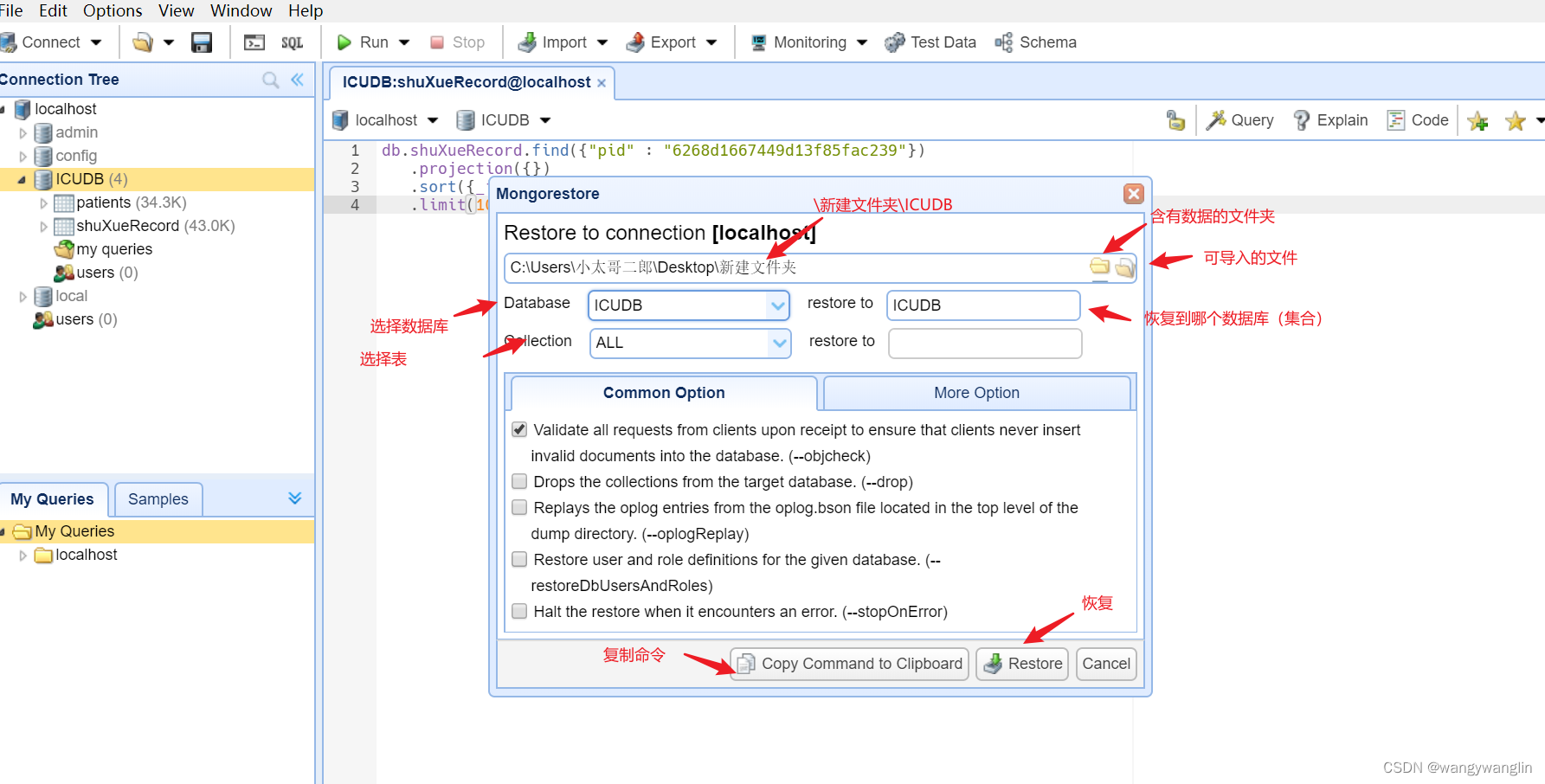Open the Connect dropdown arrow

click(96, 42)
